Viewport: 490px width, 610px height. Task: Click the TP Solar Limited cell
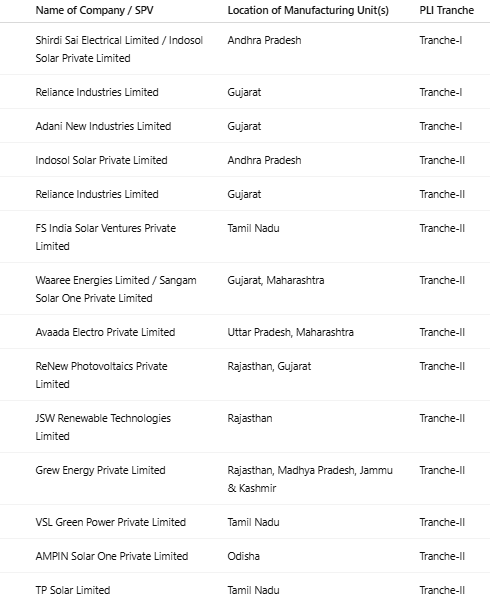[x=73, y=590]
